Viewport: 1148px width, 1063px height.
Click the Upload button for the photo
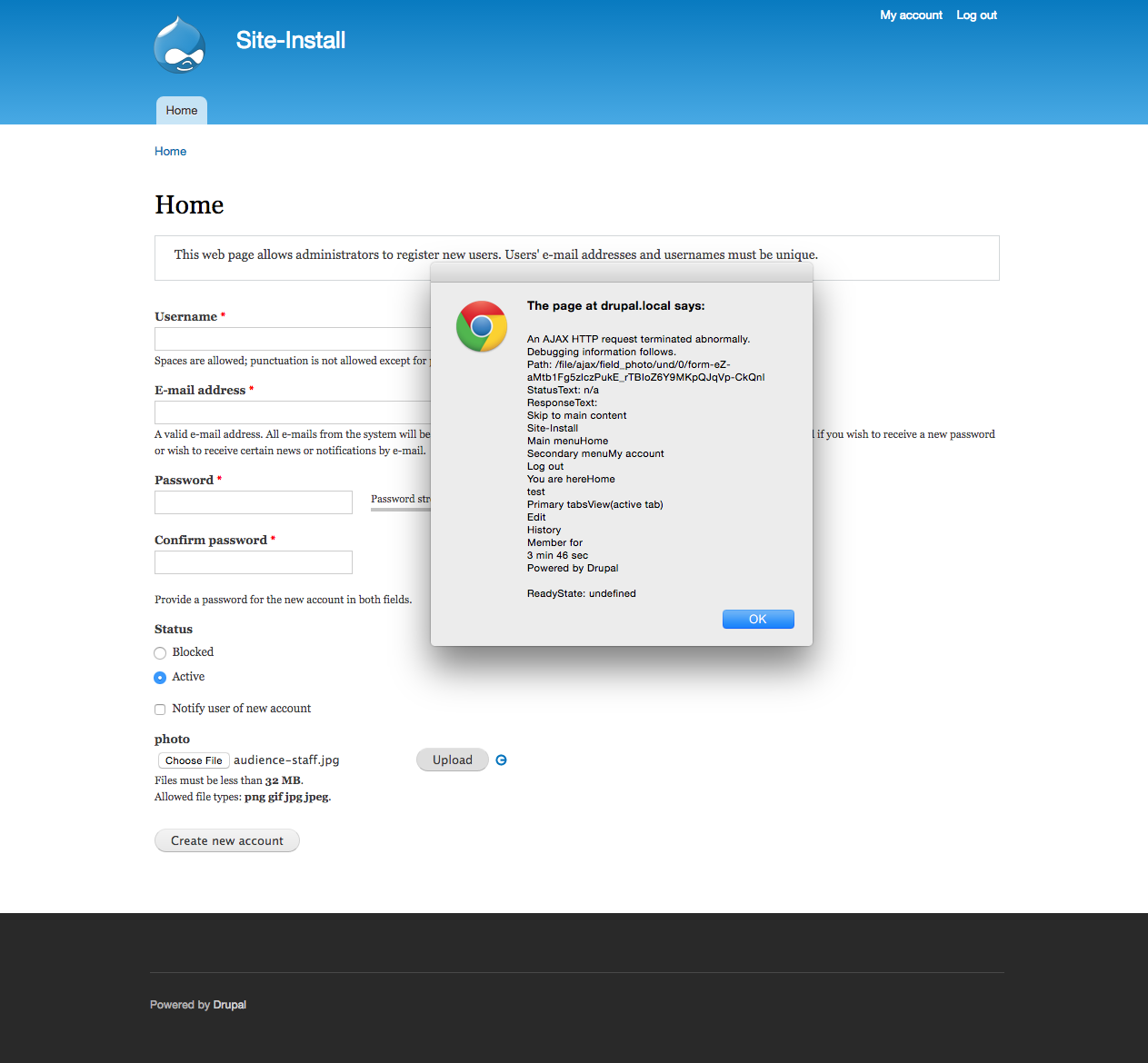[x=452, y=760]
